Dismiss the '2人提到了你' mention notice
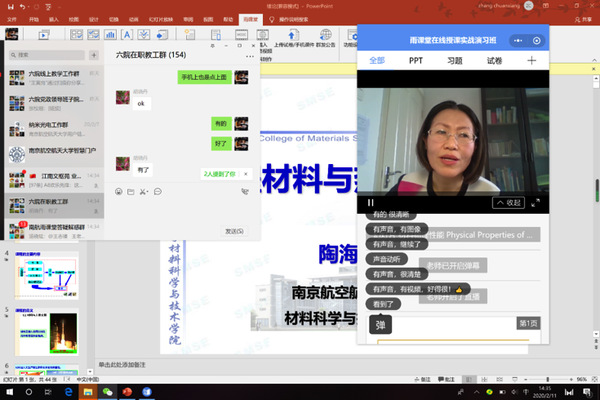 (x=244, y=174)
